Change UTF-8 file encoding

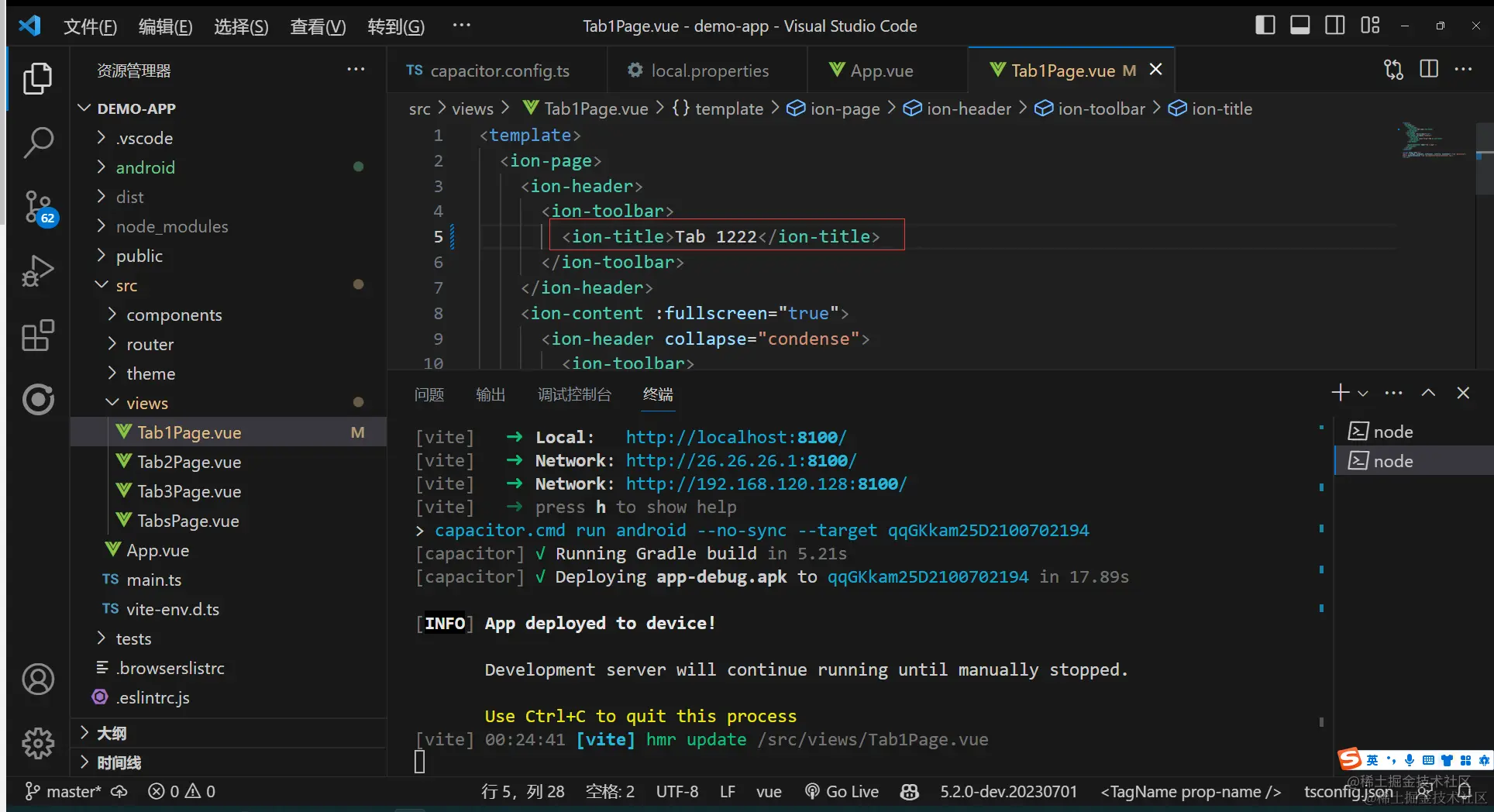[677, 791]
